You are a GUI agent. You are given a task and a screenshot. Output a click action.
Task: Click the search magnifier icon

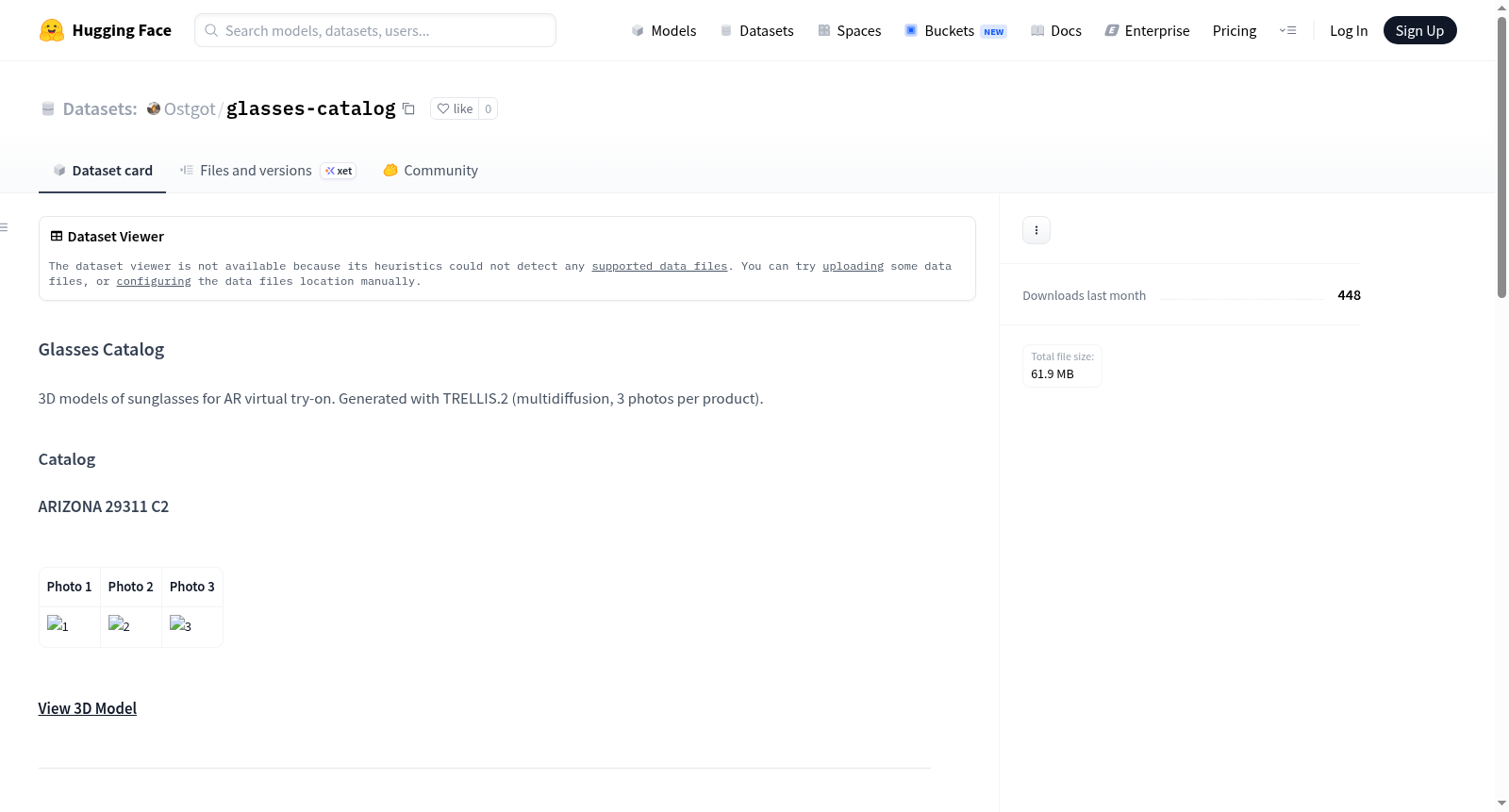[211, 30]
